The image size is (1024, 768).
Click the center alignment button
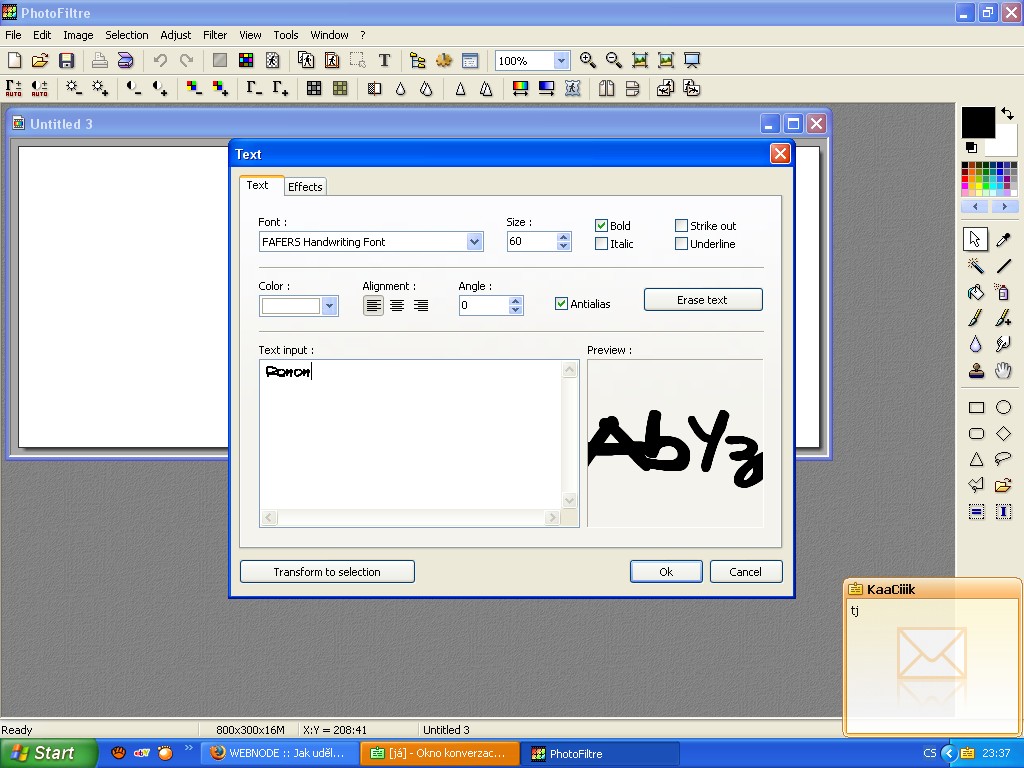[397, 305]
